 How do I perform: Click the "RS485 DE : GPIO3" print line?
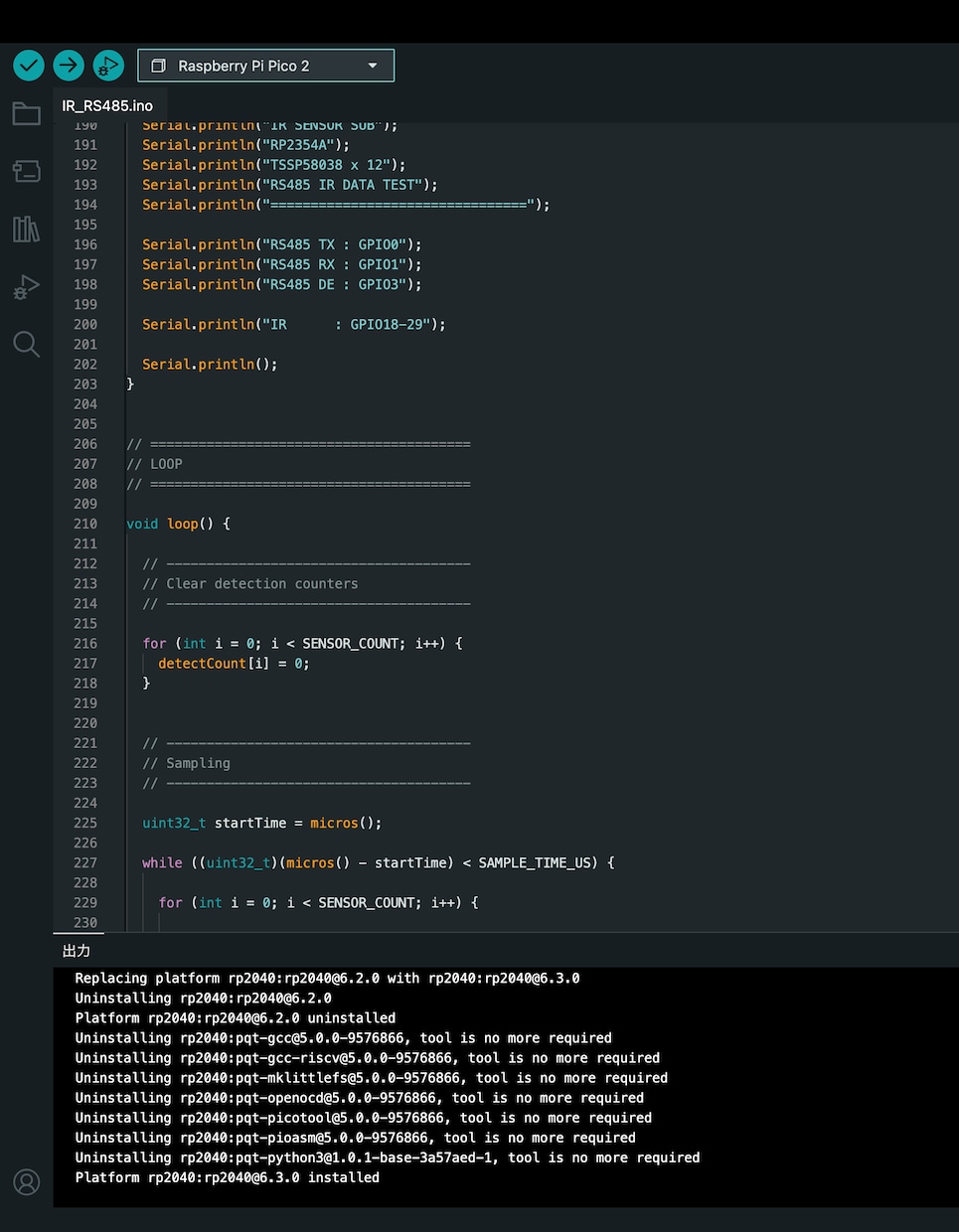tap(281, 284)
